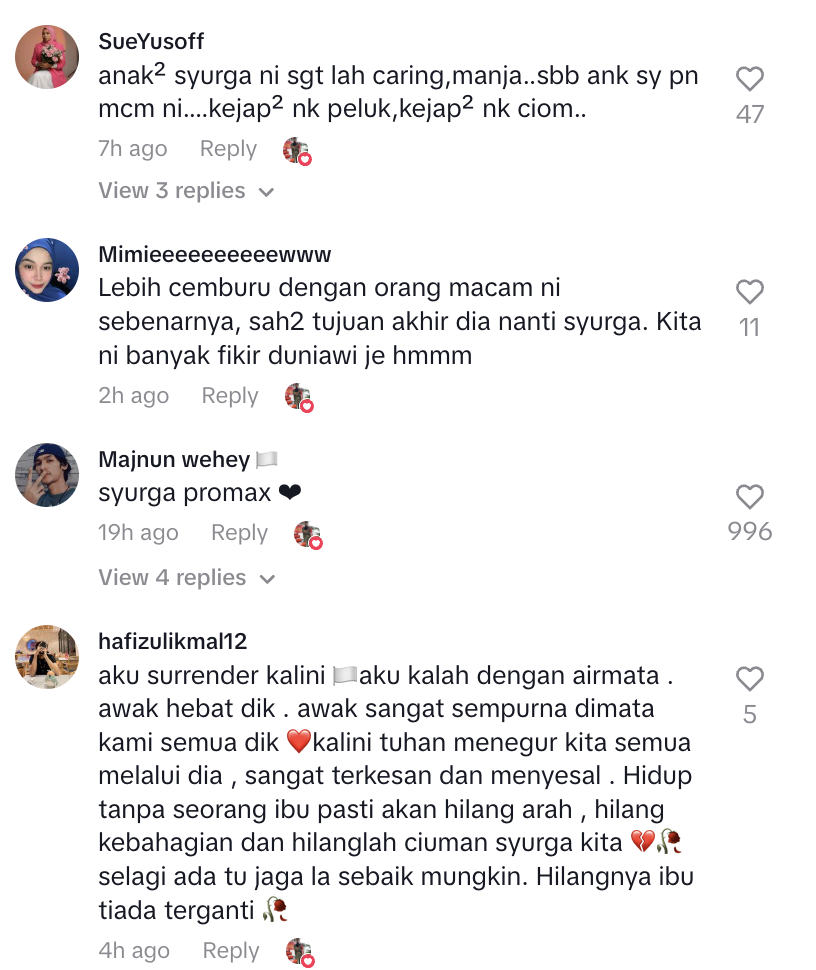Tap creator-liked badge on hafizulikmal12's comment
This screenshot has height=970, width=816.
[300, 953]
